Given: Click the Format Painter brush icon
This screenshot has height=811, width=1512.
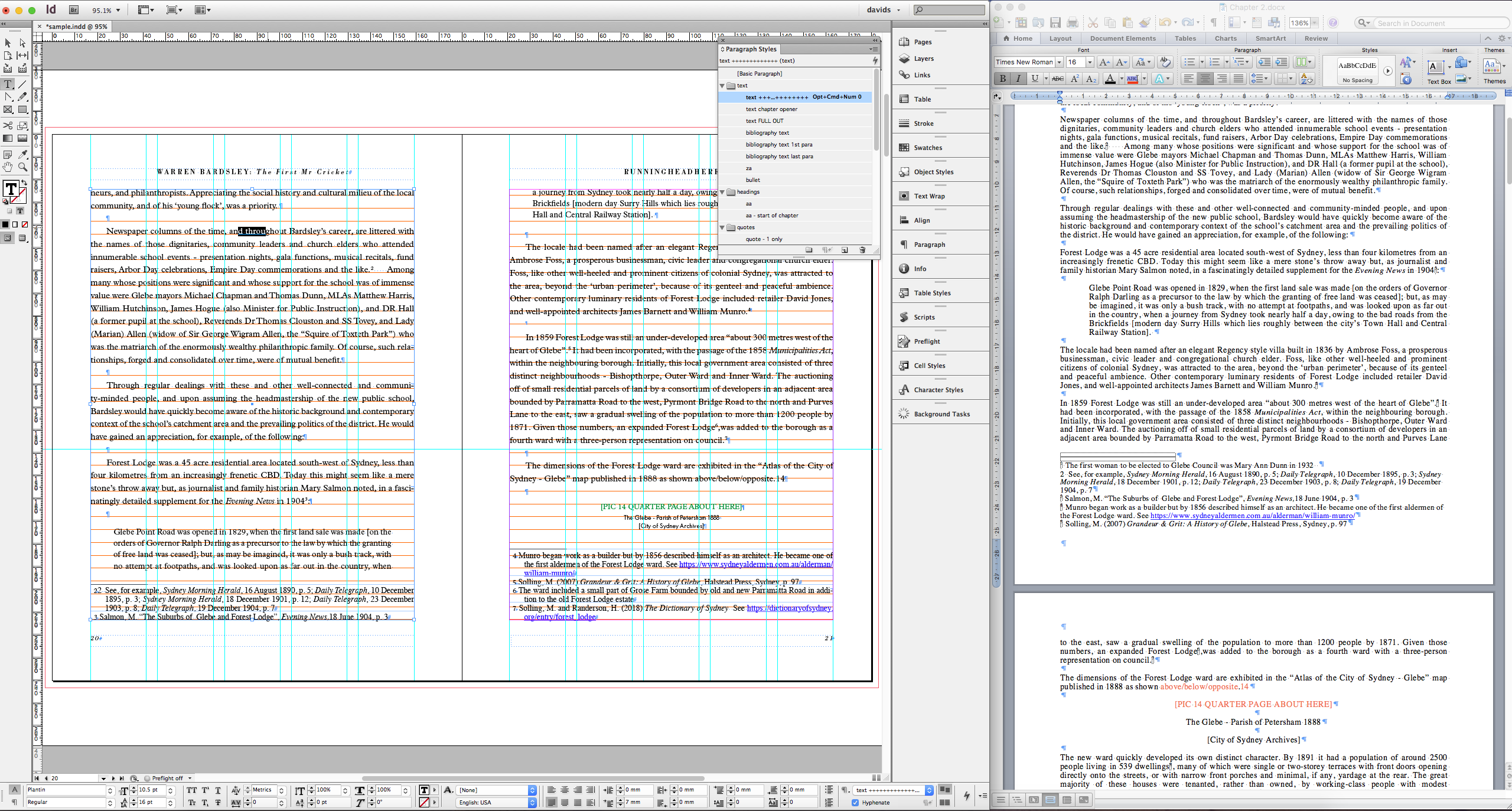Looking at the screenshot, I should pyautogui.click(x=1144, y=23).
